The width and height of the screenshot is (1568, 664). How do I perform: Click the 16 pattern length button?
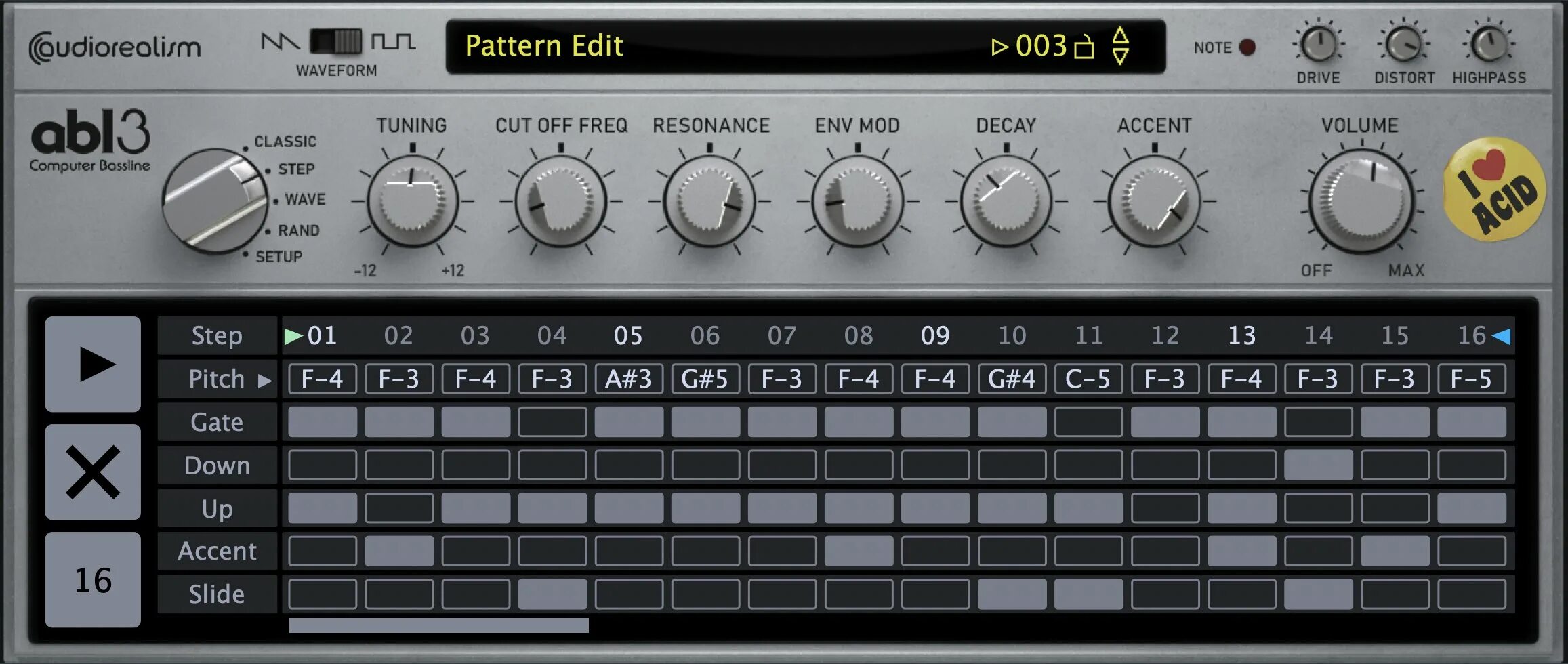click(93, 580)
